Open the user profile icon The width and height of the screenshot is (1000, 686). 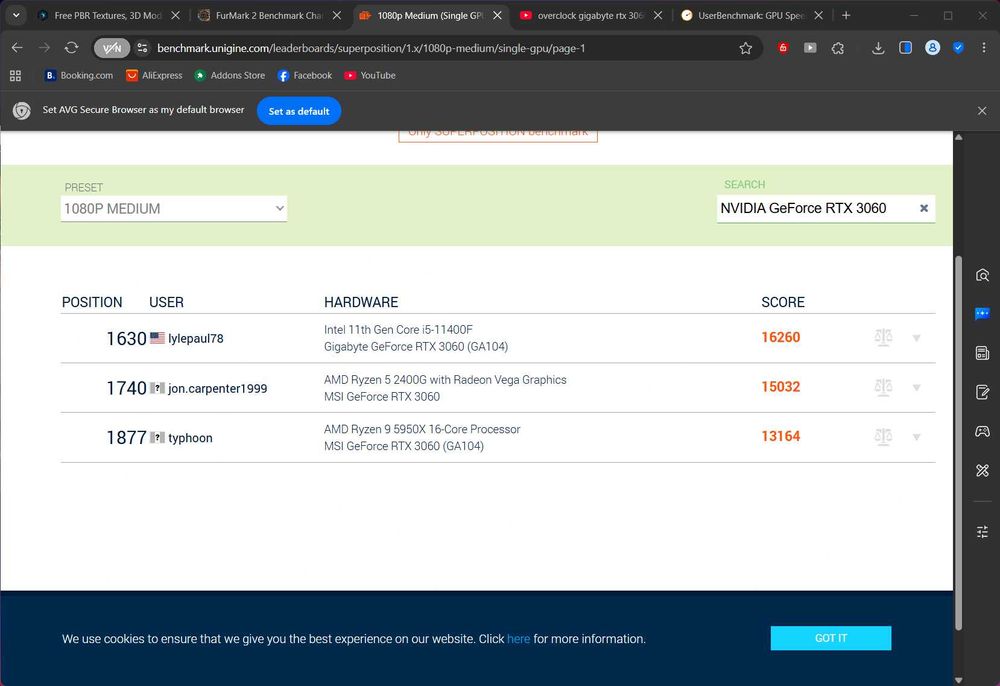[x=932, y=48]
